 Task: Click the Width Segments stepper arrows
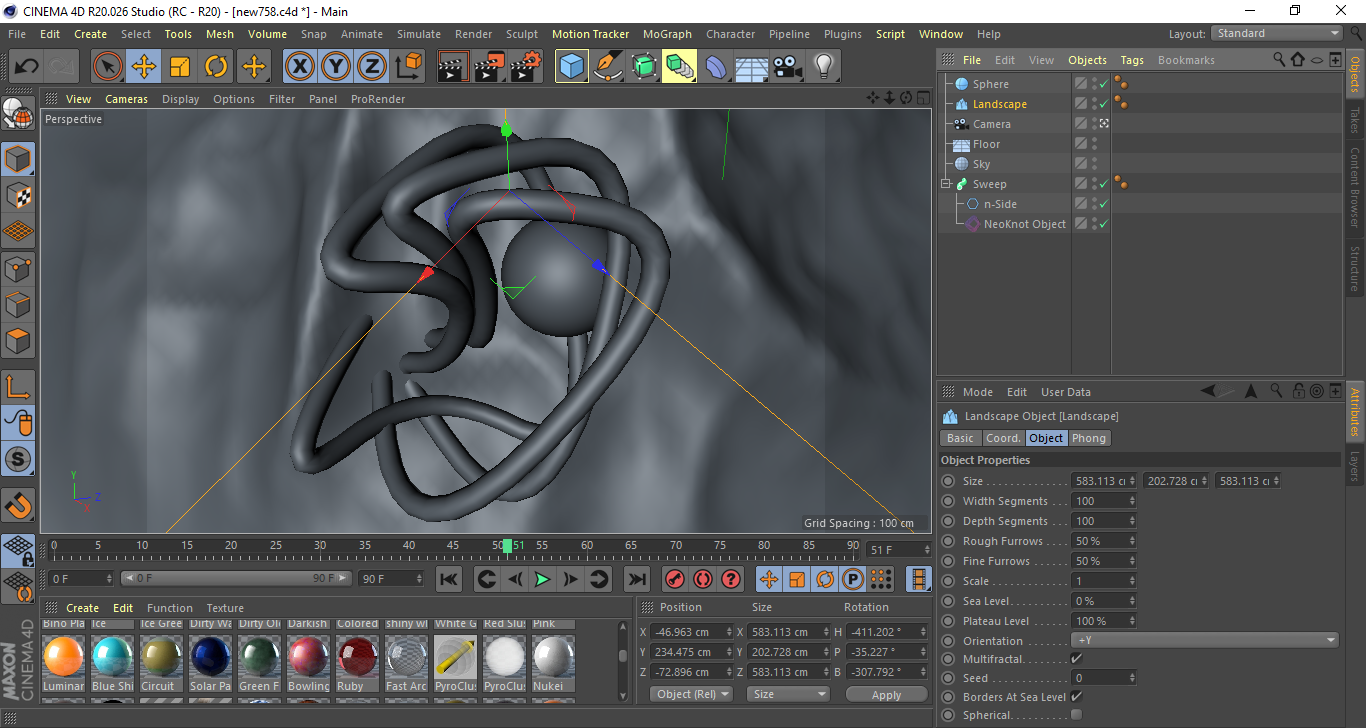1132,501
